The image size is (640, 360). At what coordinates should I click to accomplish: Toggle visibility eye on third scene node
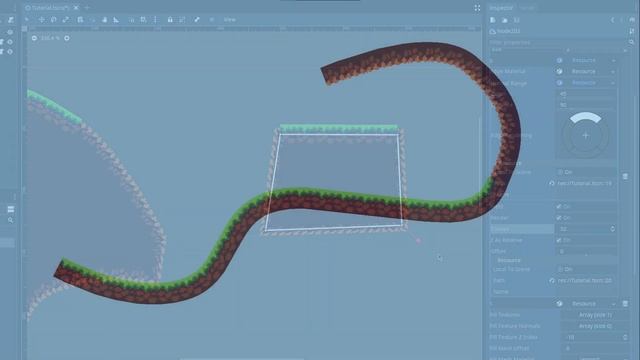point(10,52)
